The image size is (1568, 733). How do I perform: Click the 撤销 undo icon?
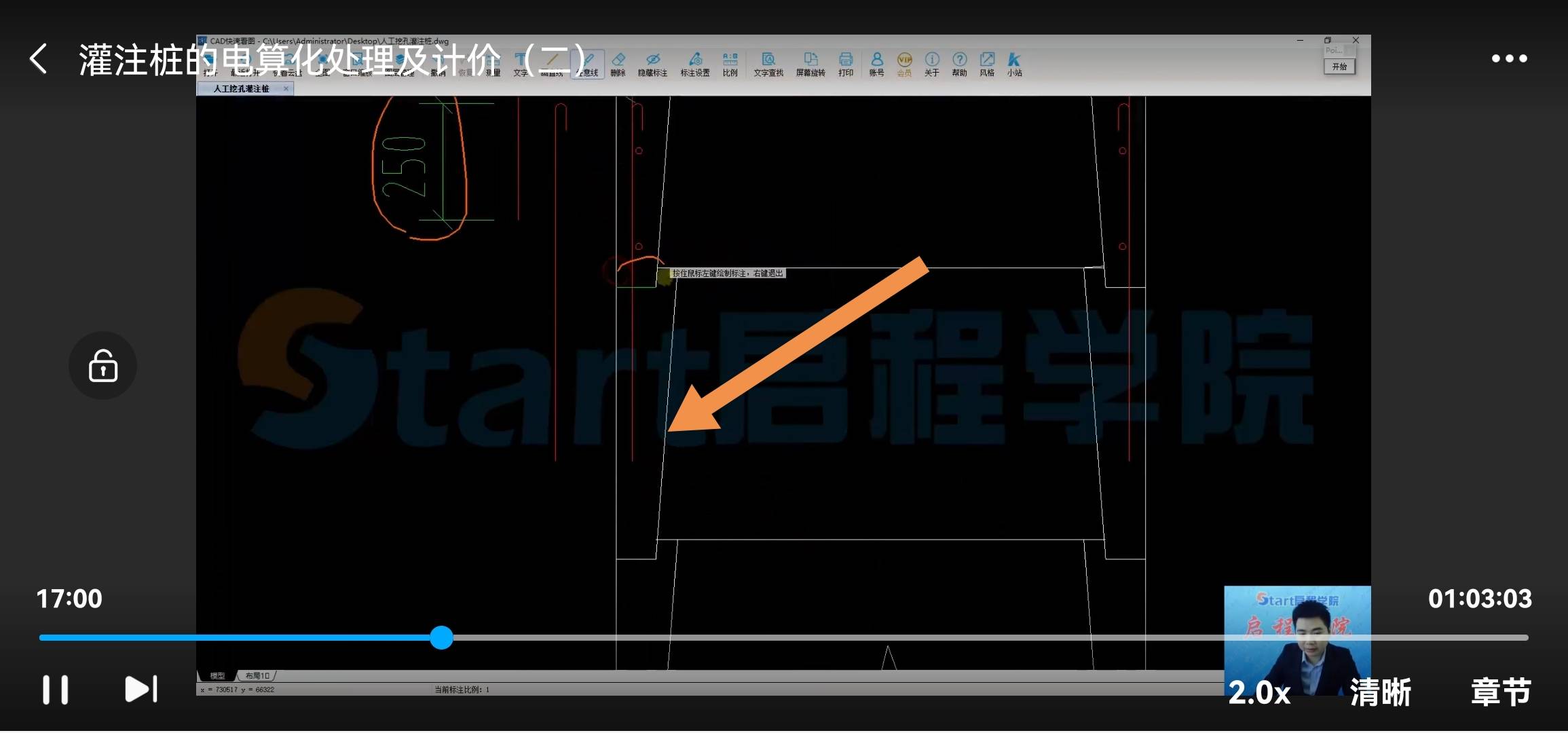click(x=438, y=64)
